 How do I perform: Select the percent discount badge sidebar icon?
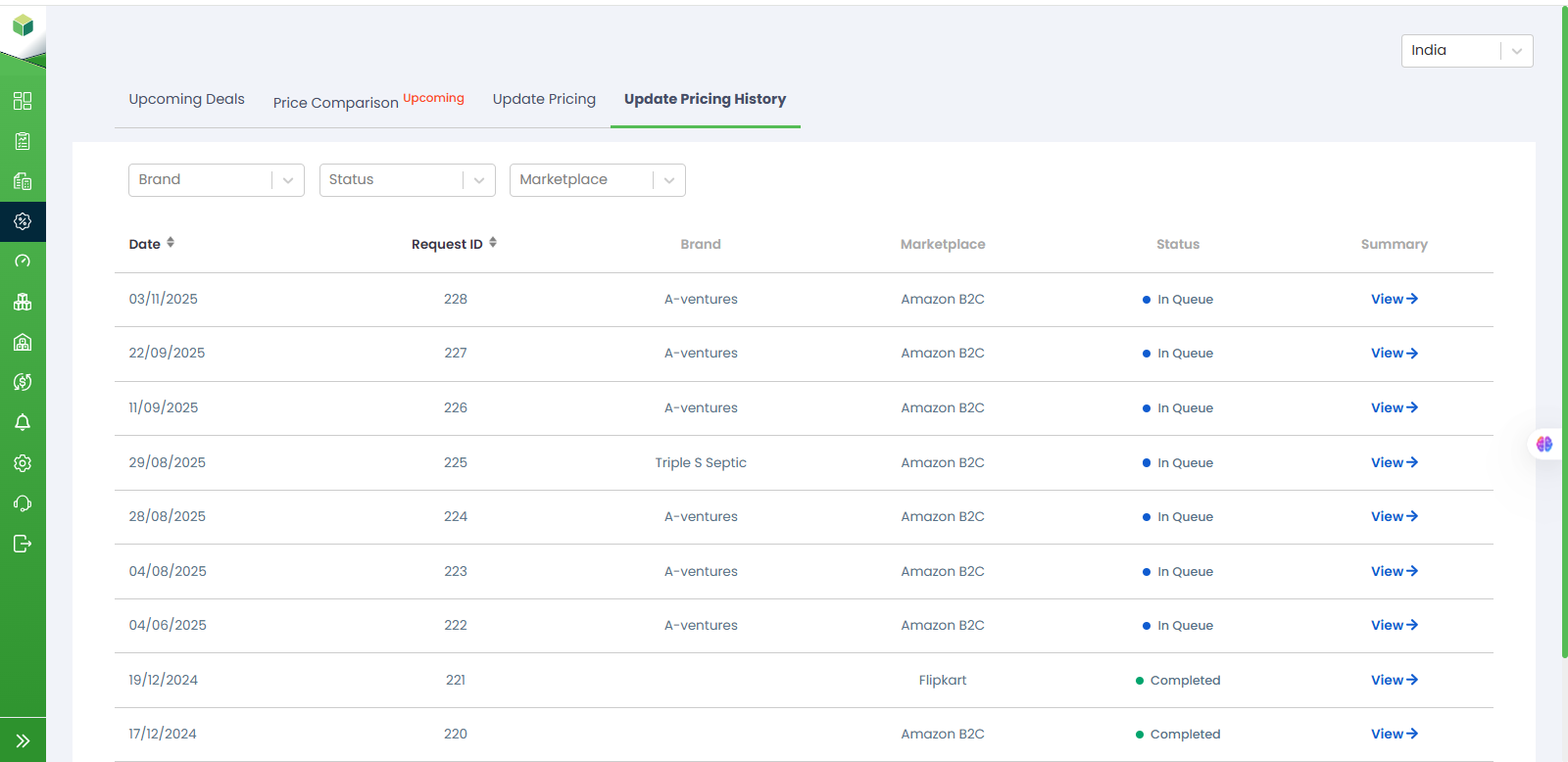23,221
